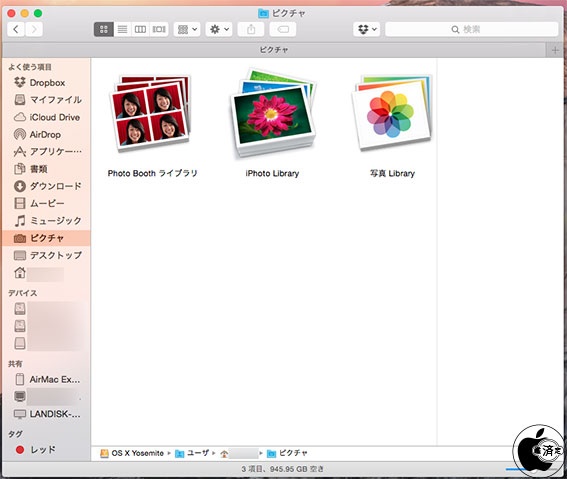Switch to column view mode
The height and width of the screenshot is (479, 567).
click(140, 29)
